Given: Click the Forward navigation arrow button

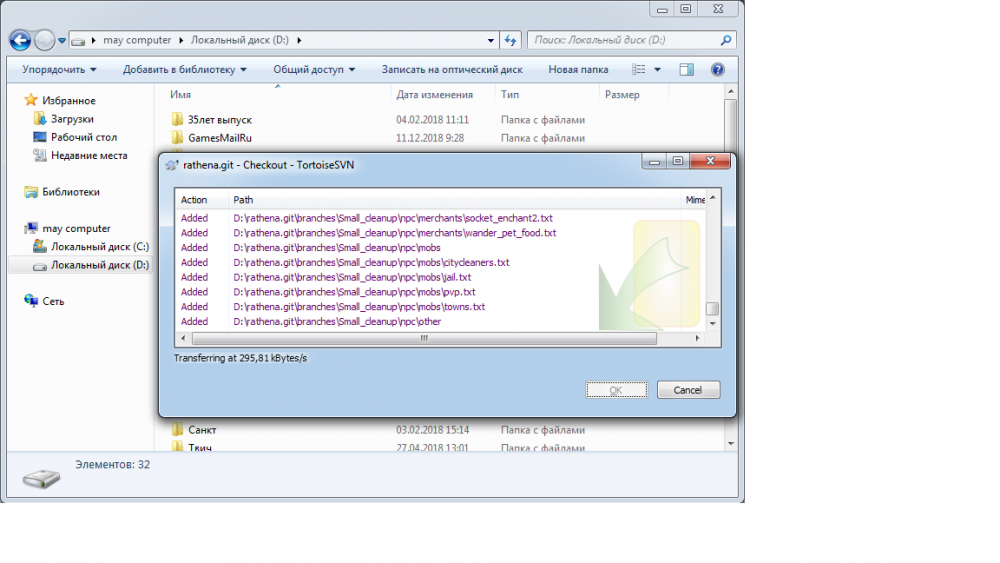Looking at the screenshot, I should click(x=45, y=40).
